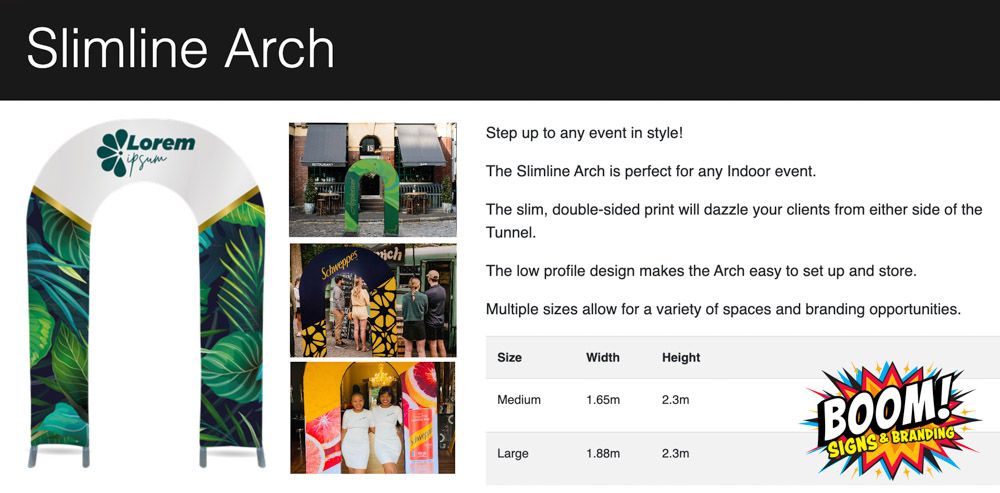Select the Large size row label
The width and height of the screenshot is (1000, 493).
tap(514, 454)
